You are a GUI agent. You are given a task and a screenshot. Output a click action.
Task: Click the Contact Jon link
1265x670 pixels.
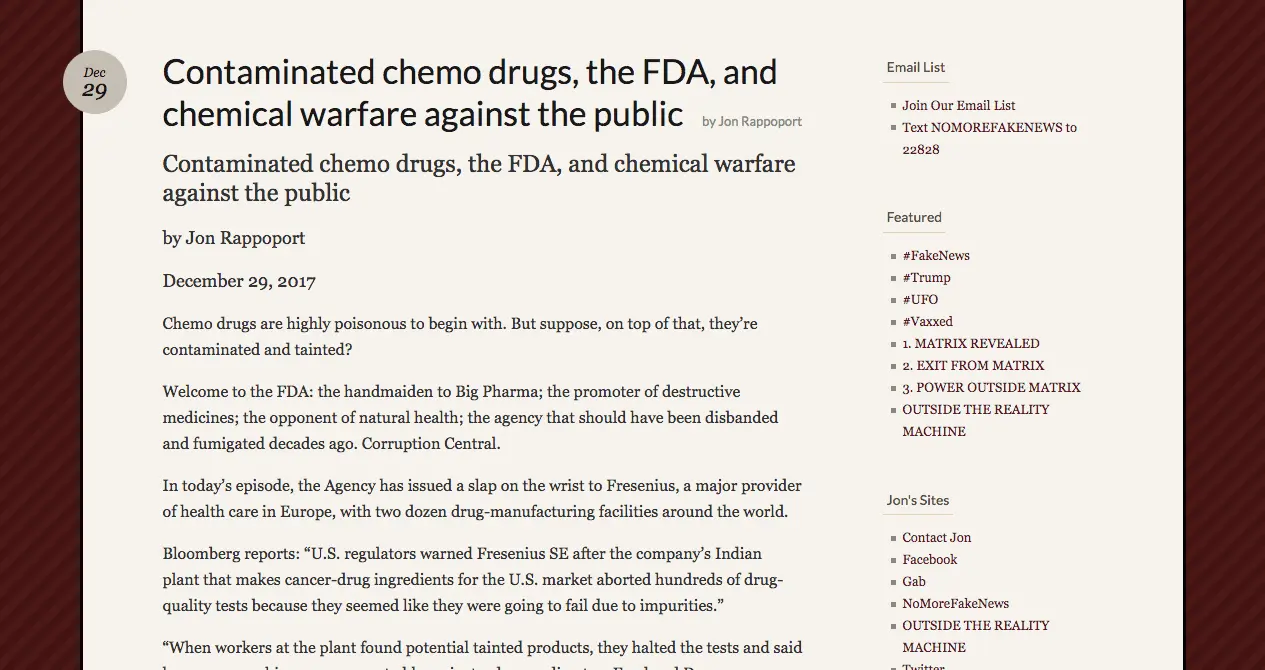pyautogui.click(x=936, y=537)
